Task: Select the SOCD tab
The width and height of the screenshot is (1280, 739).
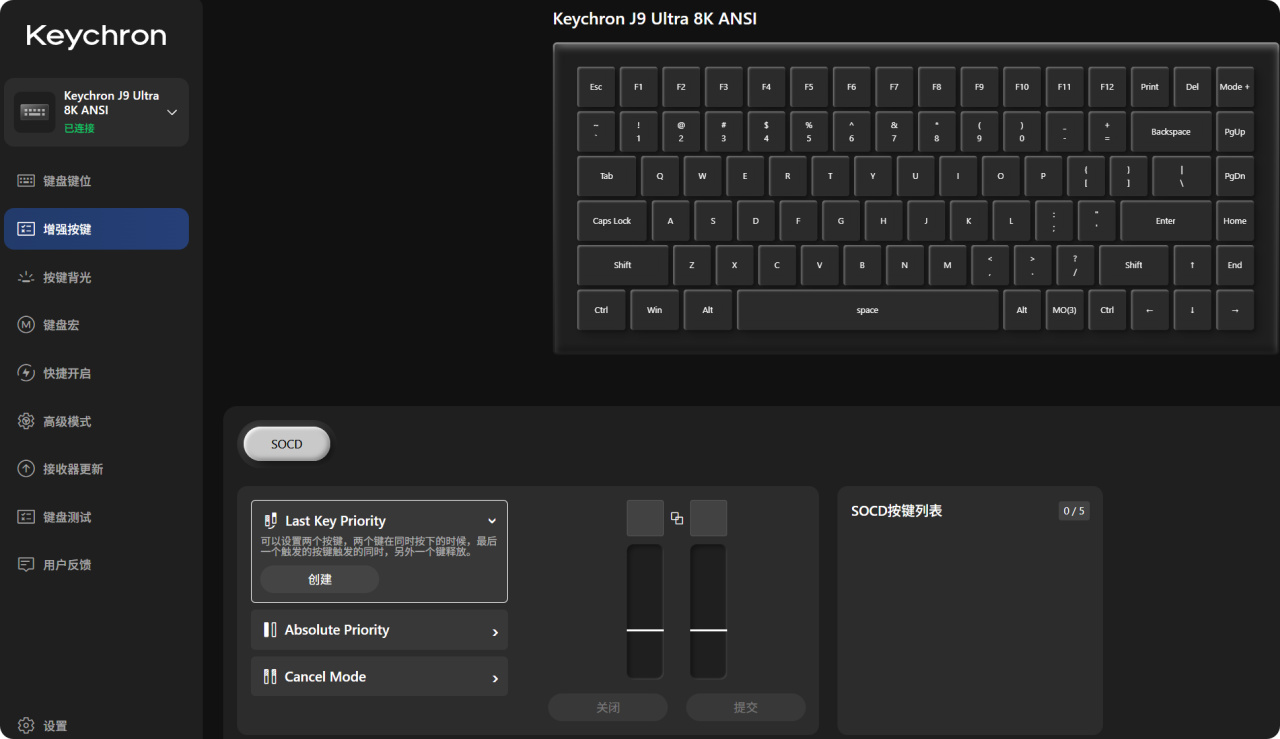Action: pyautogui.click(x=286, y=444)
